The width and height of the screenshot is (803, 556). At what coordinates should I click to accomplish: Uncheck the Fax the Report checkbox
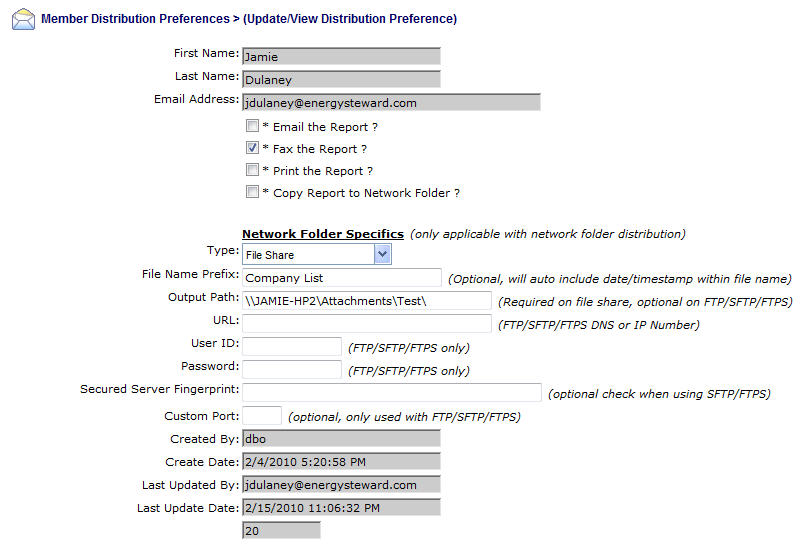pyautogui.click(x=253, y=149)
